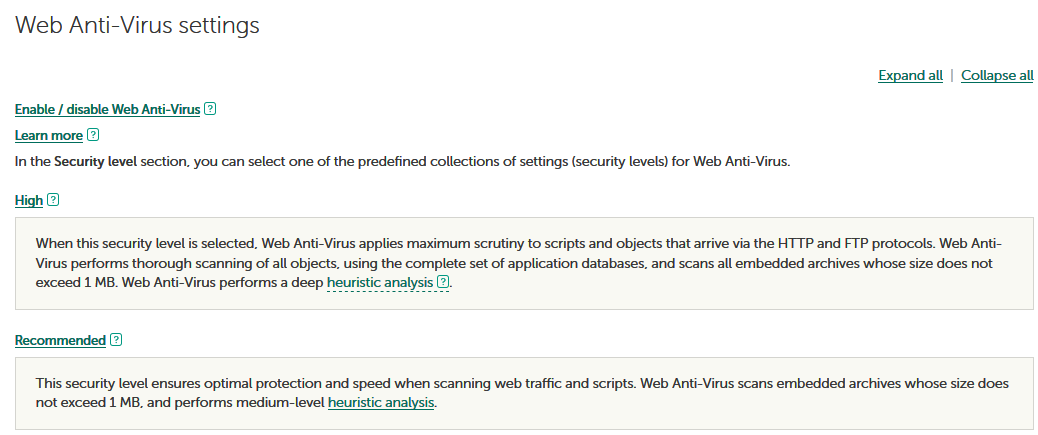The image size is (1038, 435).
Task: Click help icon after High section's heuristic analysis
Action: click(x=443, y=283)
